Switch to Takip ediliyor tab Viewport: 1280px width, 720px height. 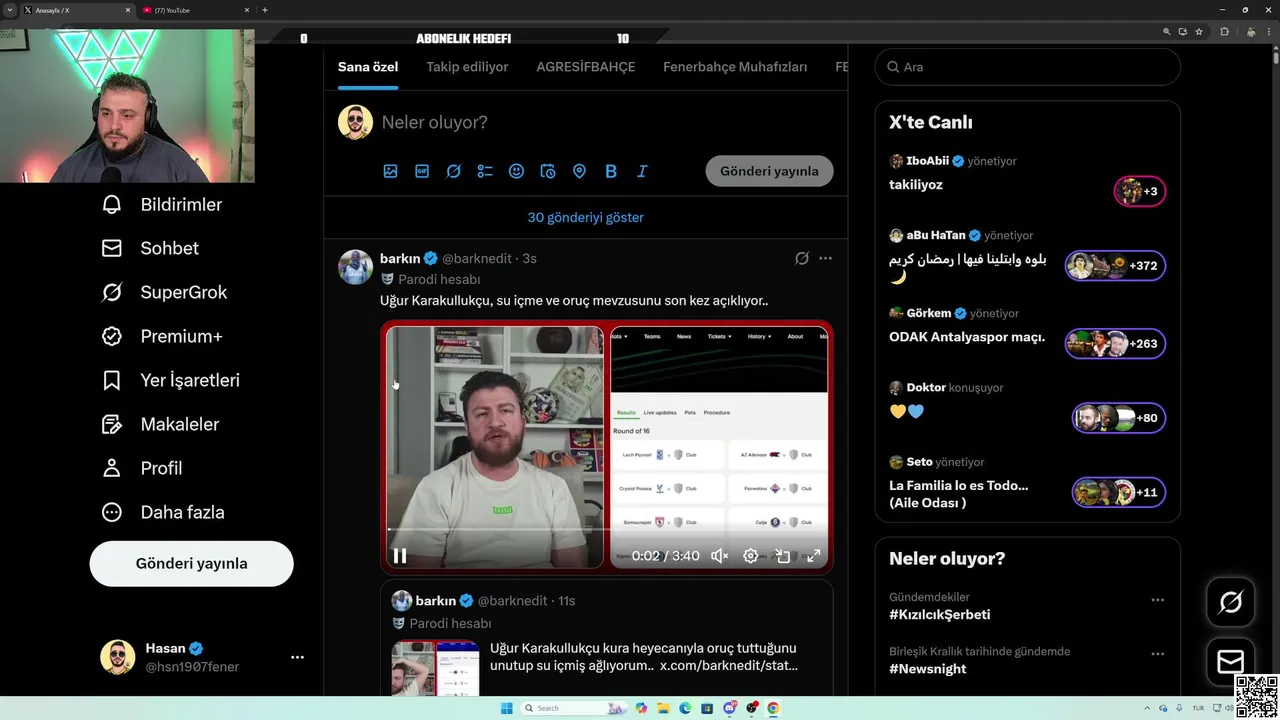(467, 67)
